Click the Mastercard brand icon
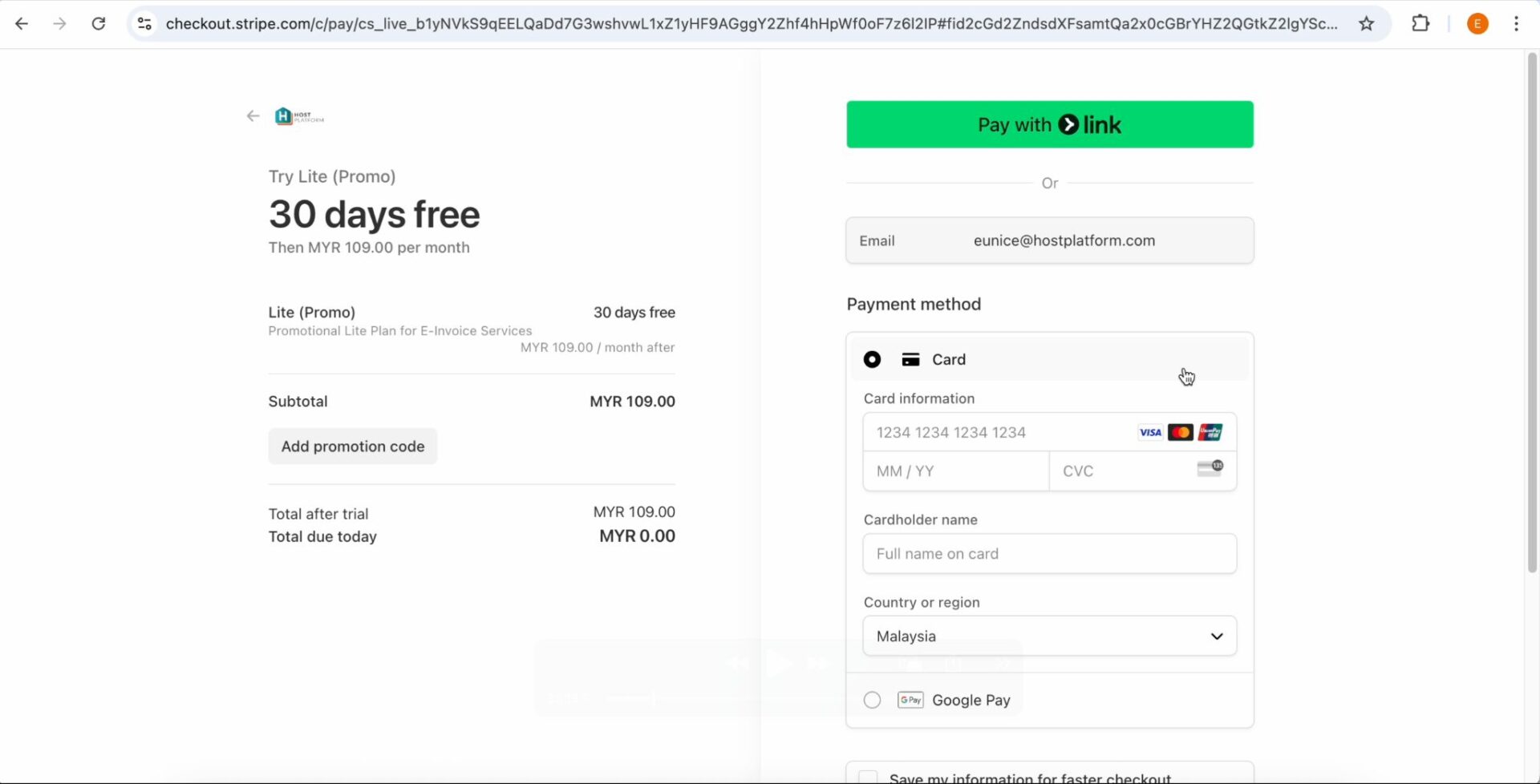Image resolution: width=1540 pixels, height=784 pixels. click(x=1181, y=433)
